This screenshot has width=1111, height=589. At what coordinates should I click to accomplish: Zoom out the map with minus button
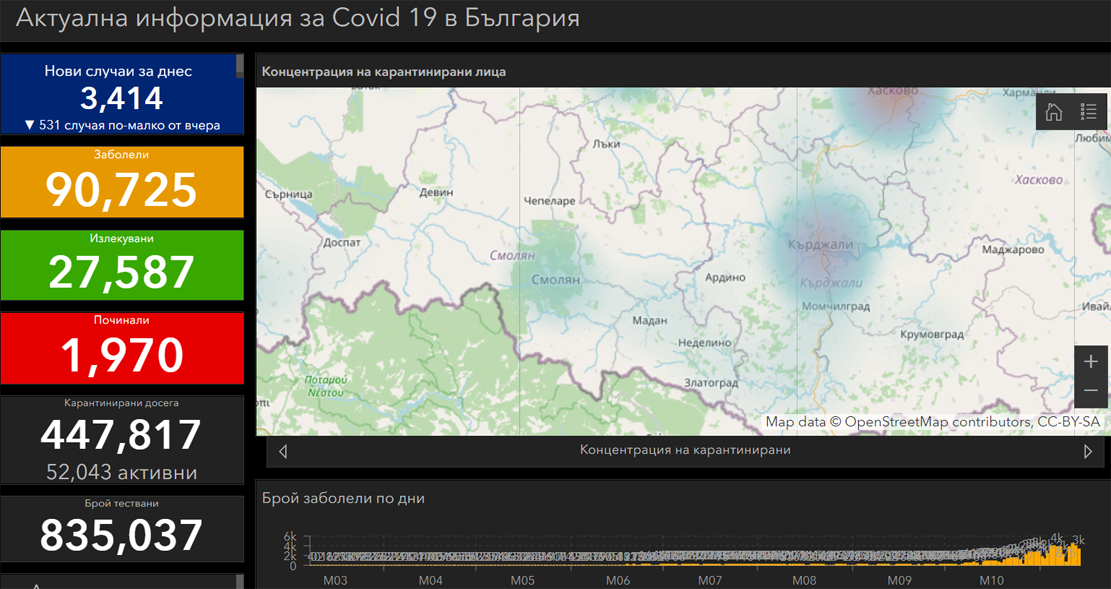point(1090,391)
